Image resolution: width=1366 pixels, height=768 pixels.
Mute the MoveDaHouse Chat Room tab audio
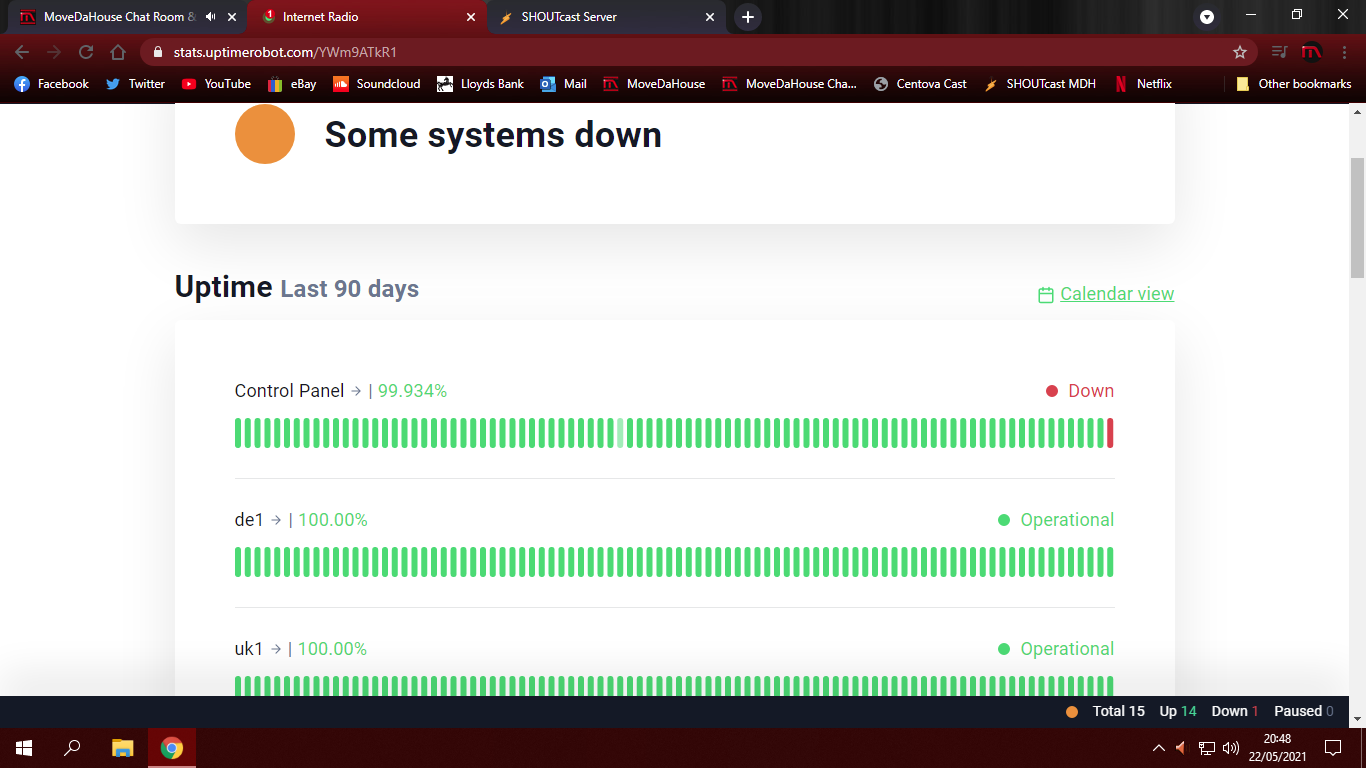tap(210, 17)
